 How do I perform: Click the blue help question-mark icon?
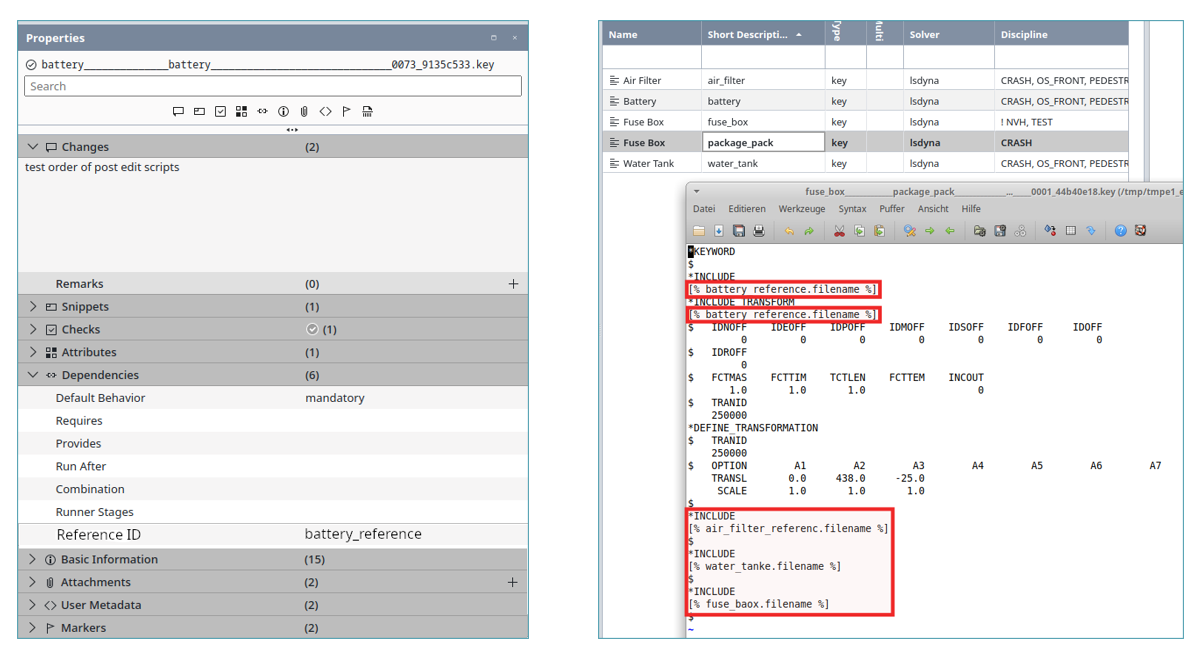click(1120, 231)
